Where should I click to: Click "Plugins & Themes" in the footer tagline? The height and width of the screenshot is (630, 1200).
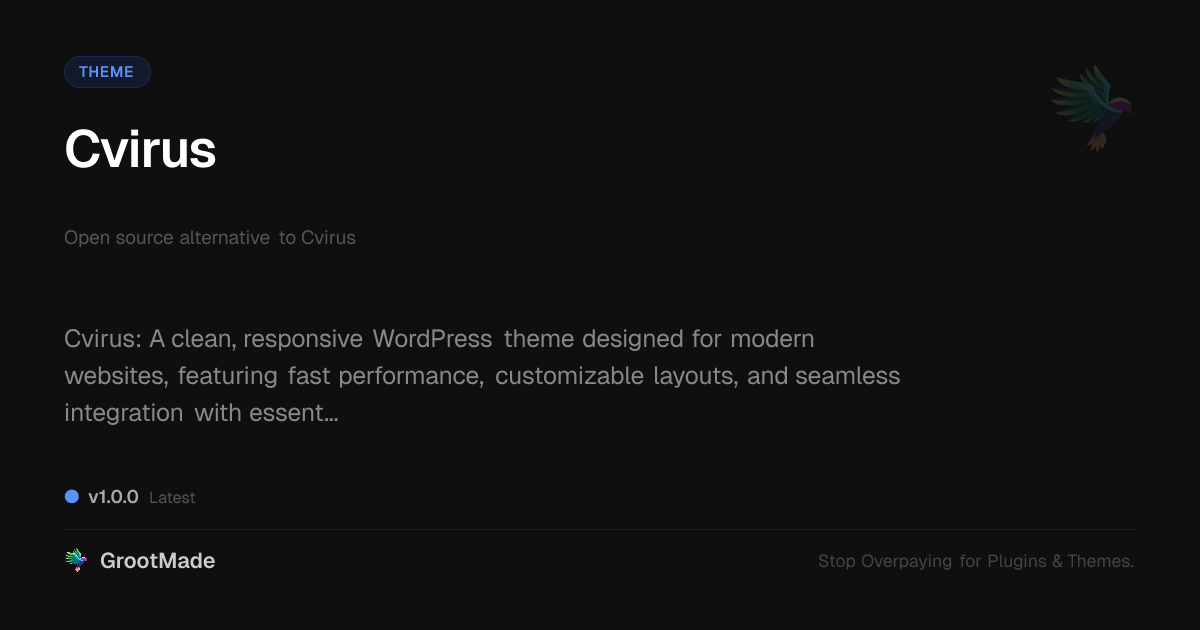tap(1060, 561)
